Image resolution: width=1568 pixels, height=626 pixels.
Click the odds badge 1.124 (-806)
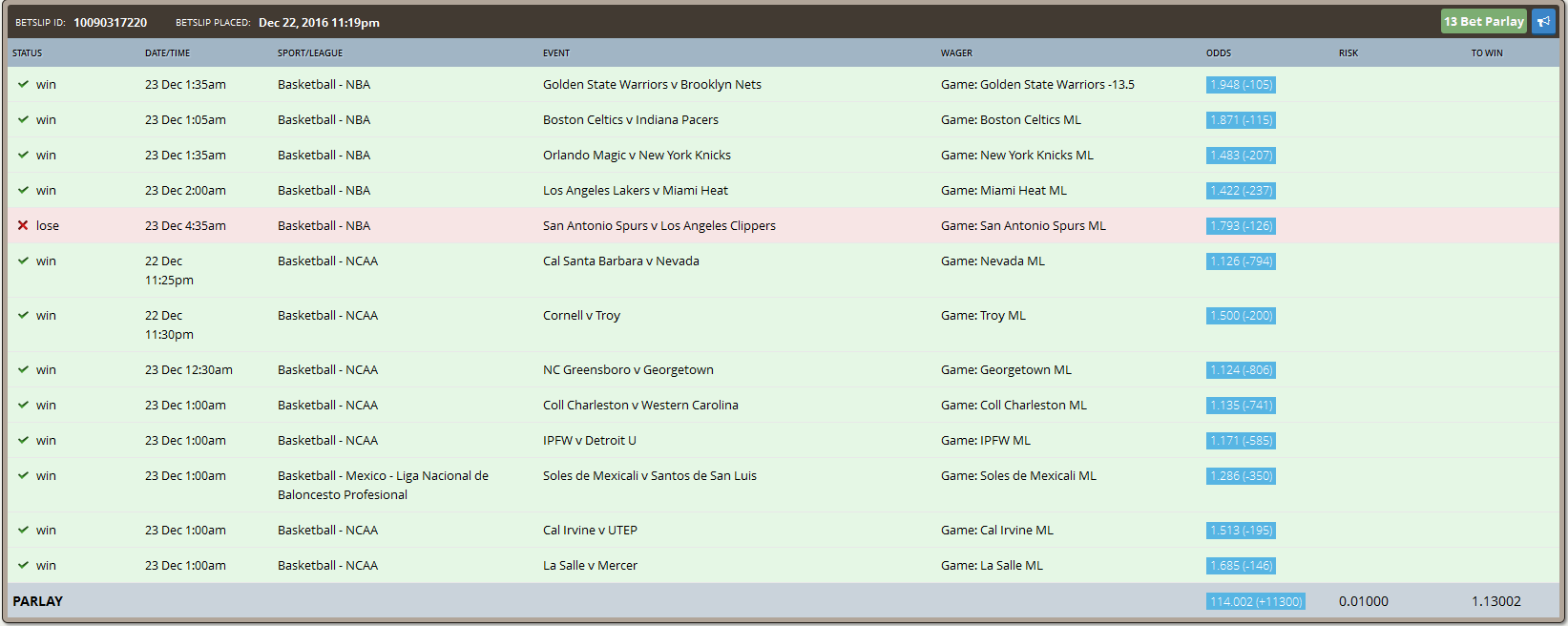(x=1241, y=370)
